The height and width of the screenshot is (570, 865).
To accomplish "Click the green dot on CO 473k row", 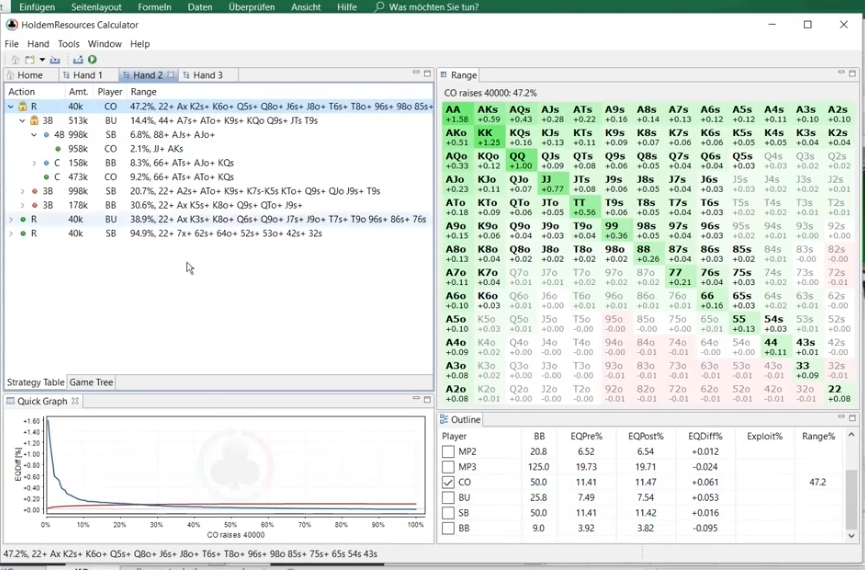I will (x=46, y=177).
